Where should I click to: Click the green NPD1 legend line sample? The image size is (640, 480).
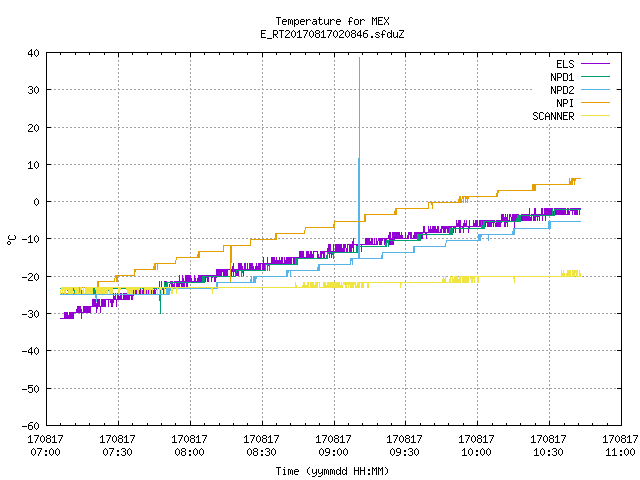595,76
